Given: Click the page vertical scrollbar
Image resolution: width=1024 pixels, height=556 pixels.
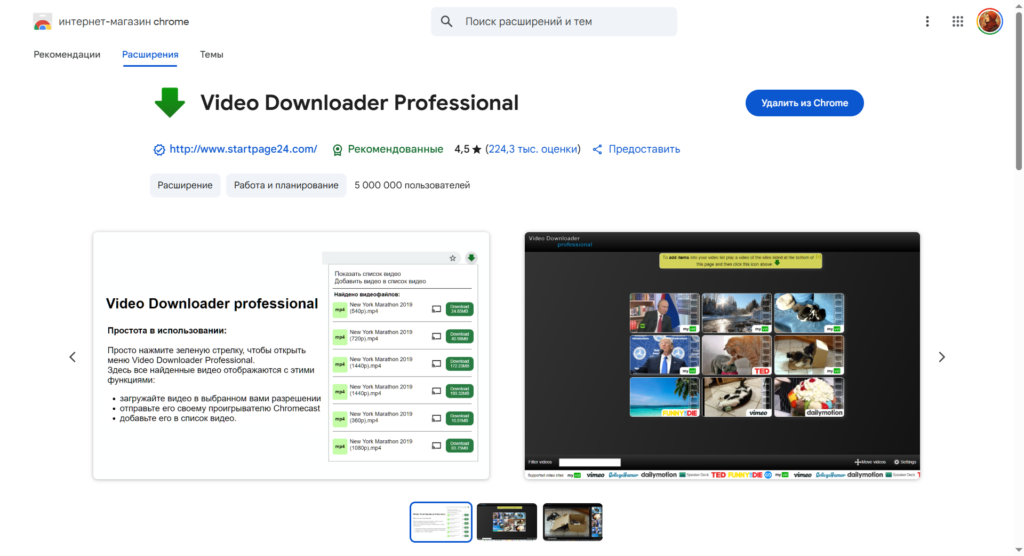Looking at the screenshot, I should 1019,91.
